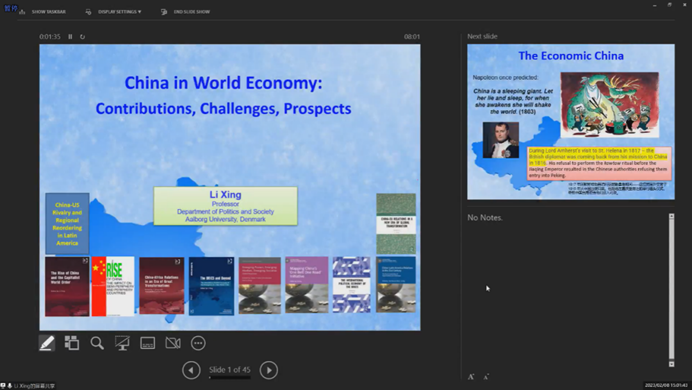Decrease the notes text size
The width and height of the screenshot is (692, 390).
[486, 377]
